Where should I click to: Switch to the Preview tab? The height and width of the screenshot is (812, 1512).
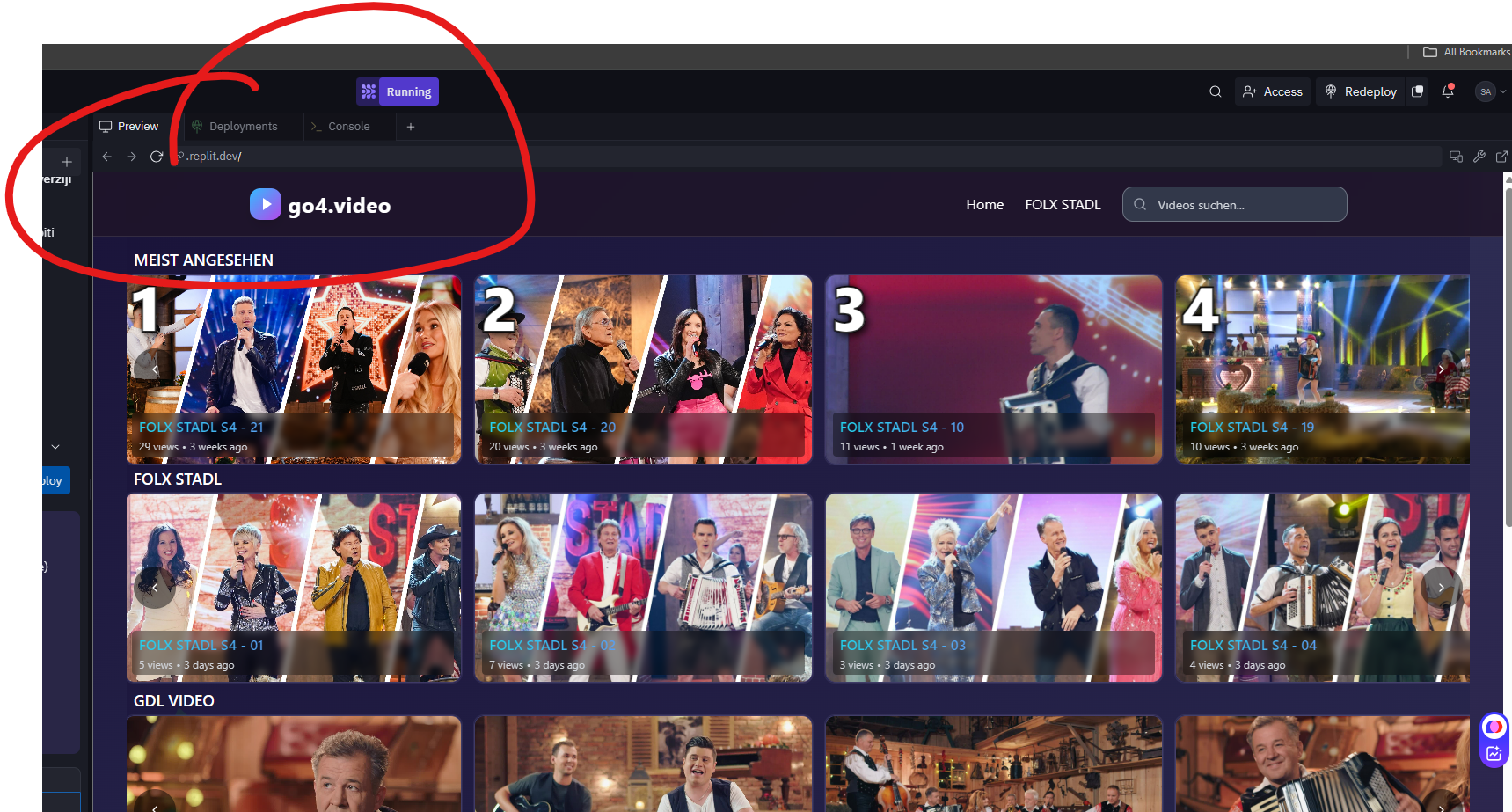tap(129, 127)
